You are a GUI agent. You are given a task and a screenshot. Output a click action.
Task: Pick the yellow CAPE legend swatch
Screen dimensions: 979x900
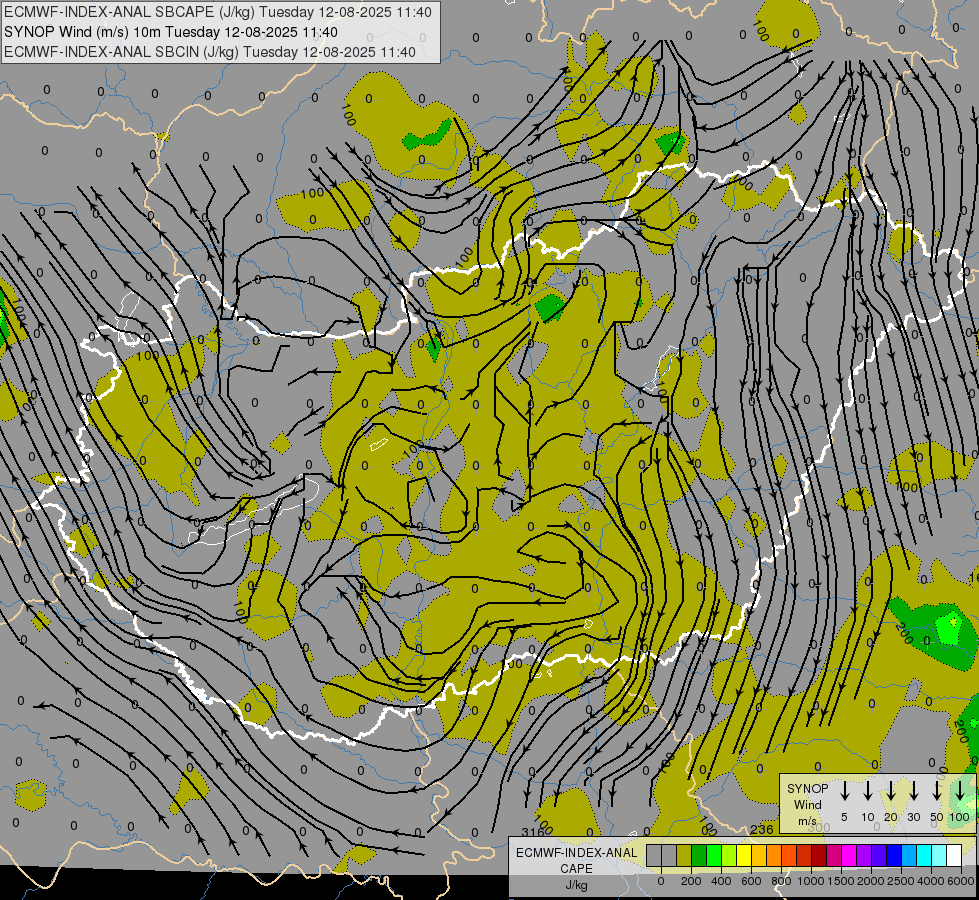pyautogui.click(x=744, y=855)
